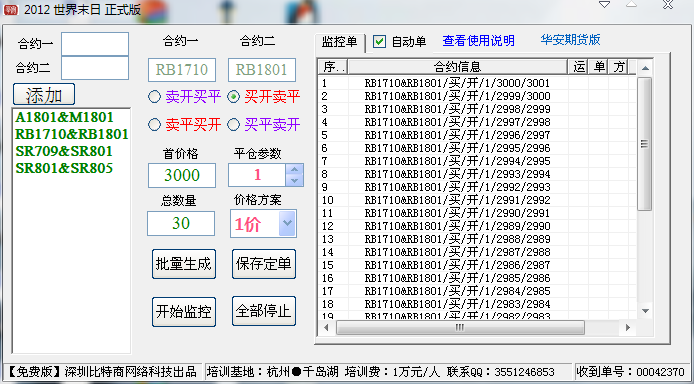Select row 12 with prices 2989/2990
The image size is (694, 384).
pos(477,226)
